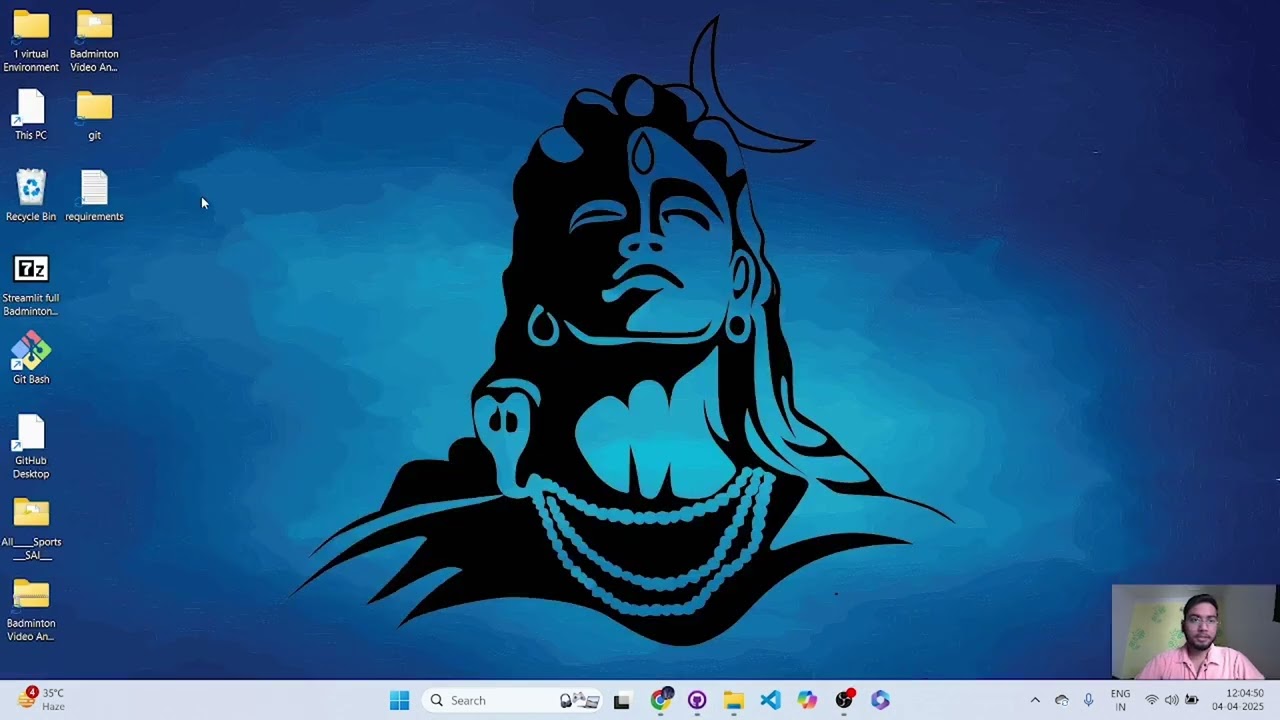
Task: Select the Streamlit full Badminton 7z archive
Action: click(31, 285)
